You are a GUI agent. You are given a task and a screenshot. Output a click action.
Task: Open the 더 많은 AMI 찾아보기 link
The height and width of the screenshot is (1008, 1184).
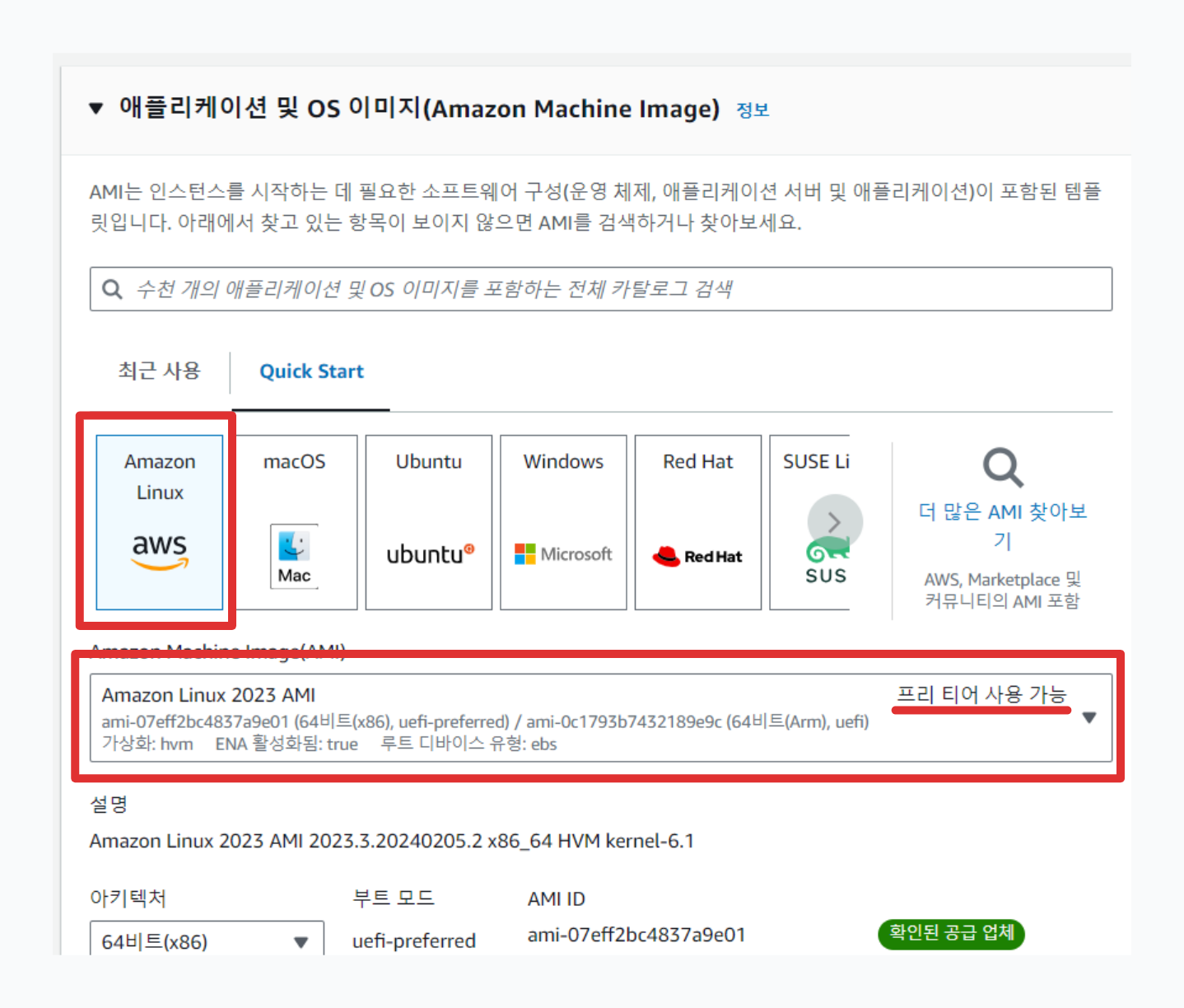click(x=1002, y=526)
